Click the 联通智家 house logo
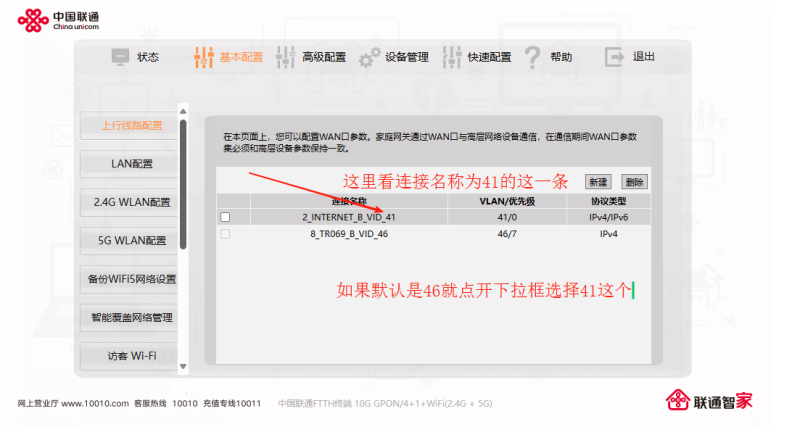 coord(709,401)
